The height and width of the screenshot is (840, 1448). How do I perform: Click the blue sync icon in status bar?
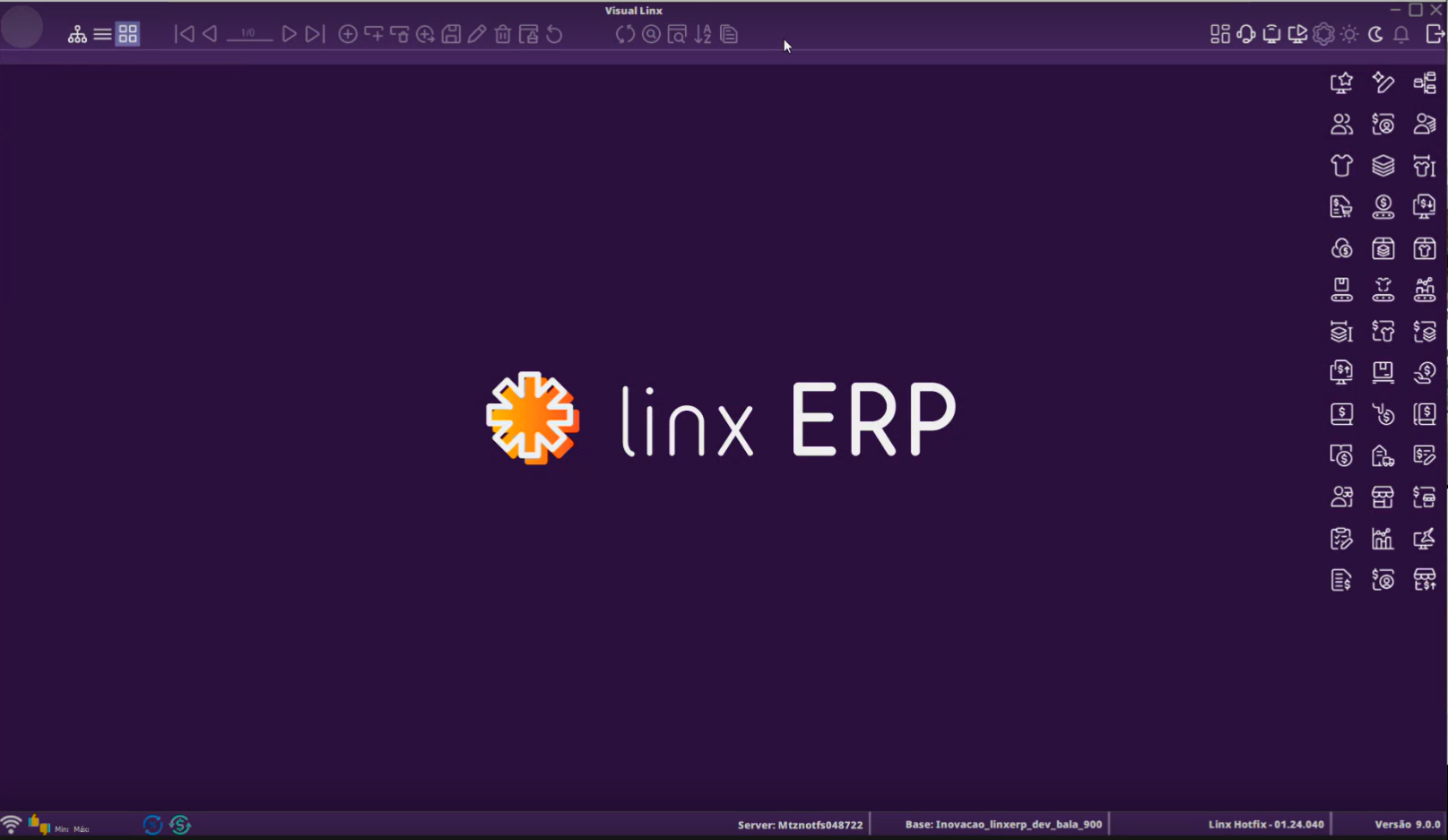point(152,825)
